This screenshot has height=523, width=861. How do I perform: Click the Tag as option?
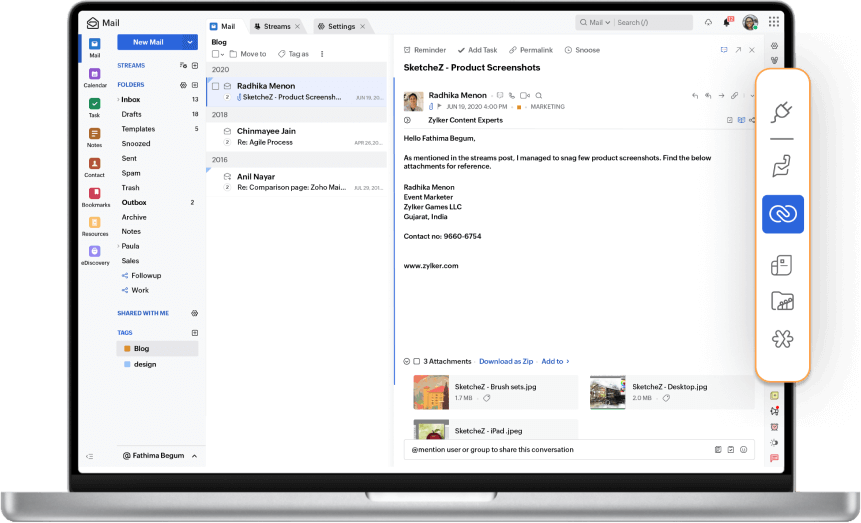click(x=293, y=54)
